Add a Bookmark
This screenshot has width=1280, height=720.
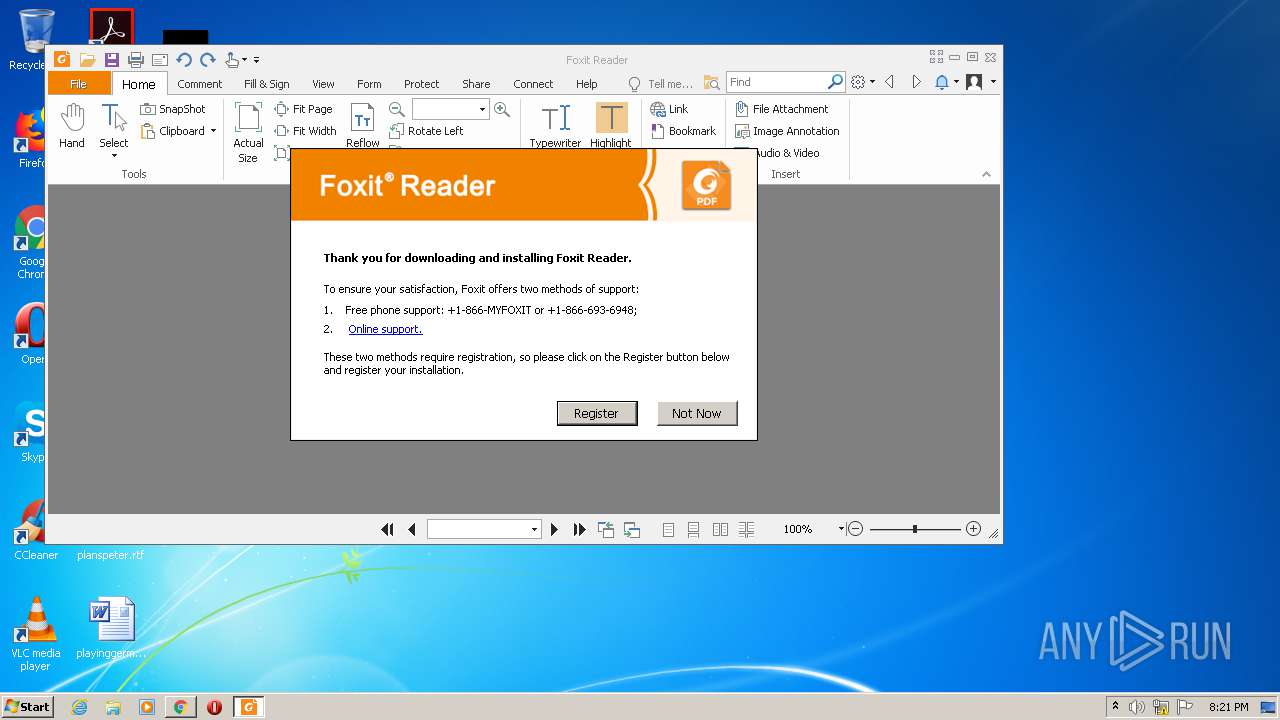[x=684, y=131]
